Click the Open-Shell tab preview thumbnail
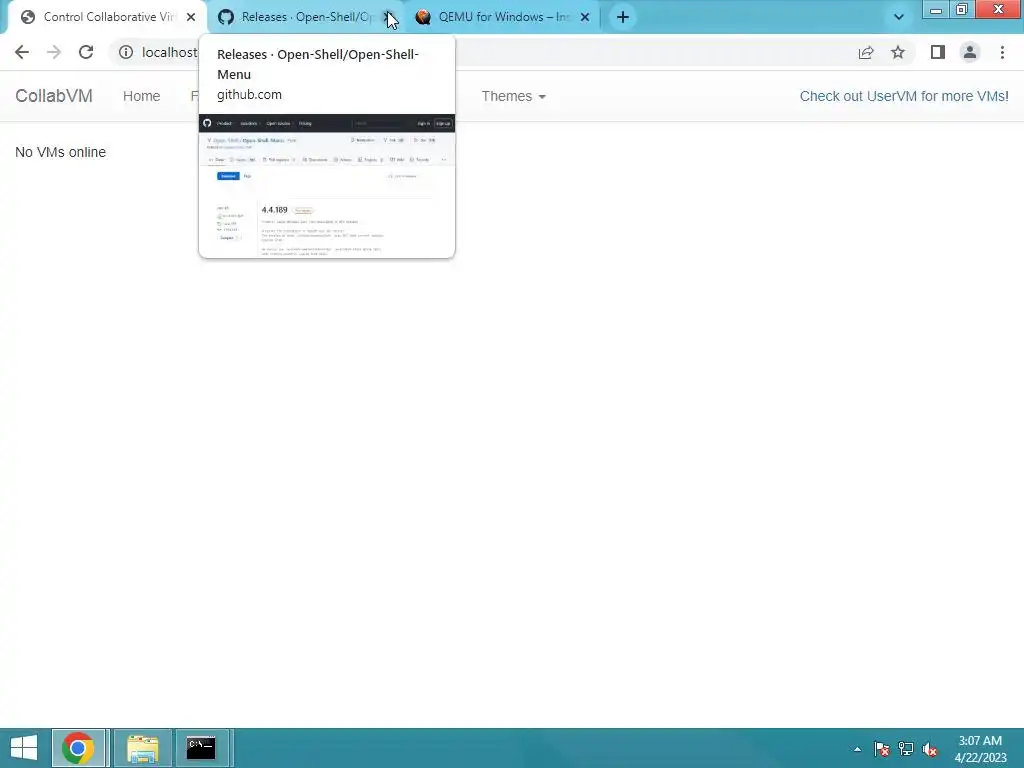 [327, 185]
